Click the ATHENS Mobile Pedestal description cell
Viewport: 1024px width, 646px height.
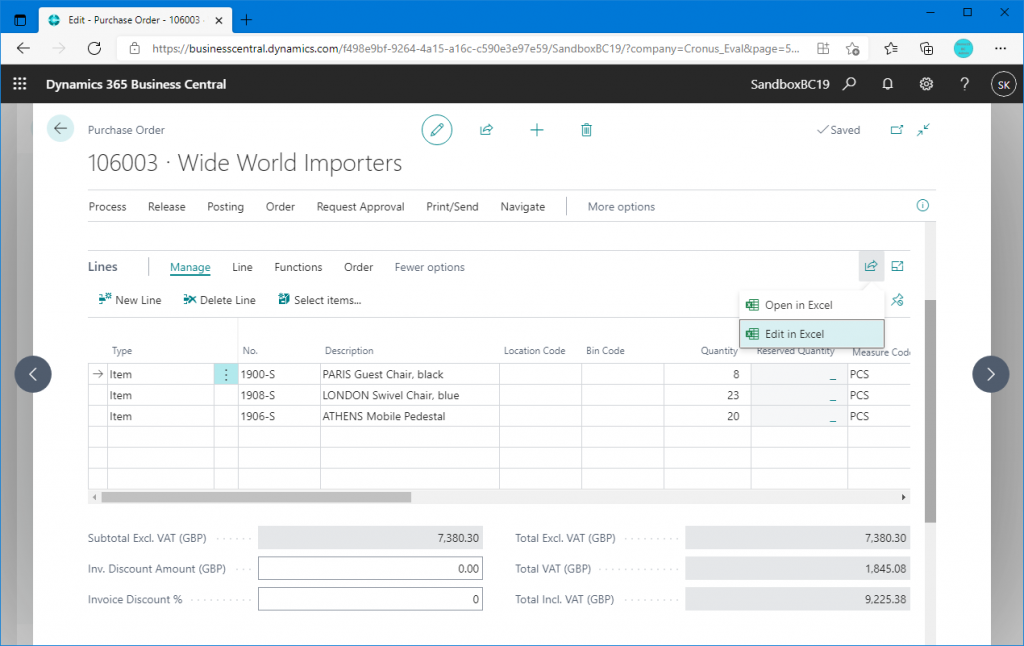tap(409, 416)
